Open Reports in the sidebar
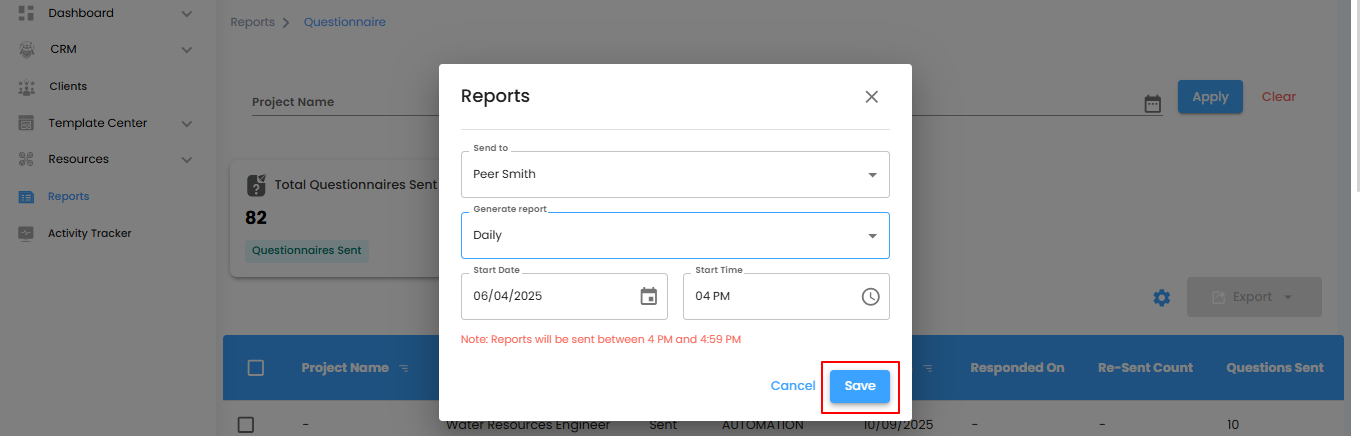1365x436 pixels. [x=68, y=196]
